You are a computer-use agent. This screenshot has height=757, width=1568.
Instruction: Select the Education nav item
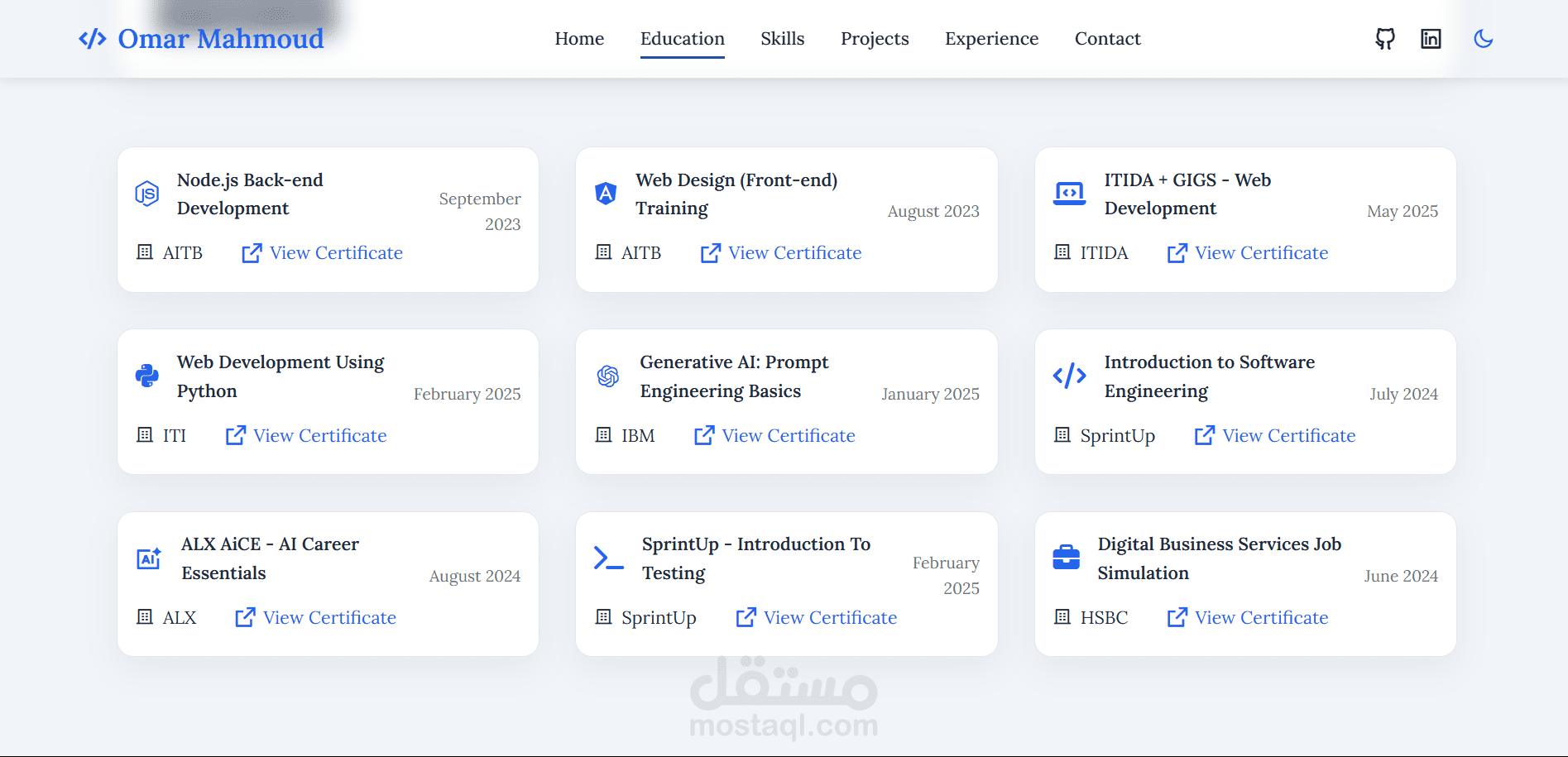[683, 39]
